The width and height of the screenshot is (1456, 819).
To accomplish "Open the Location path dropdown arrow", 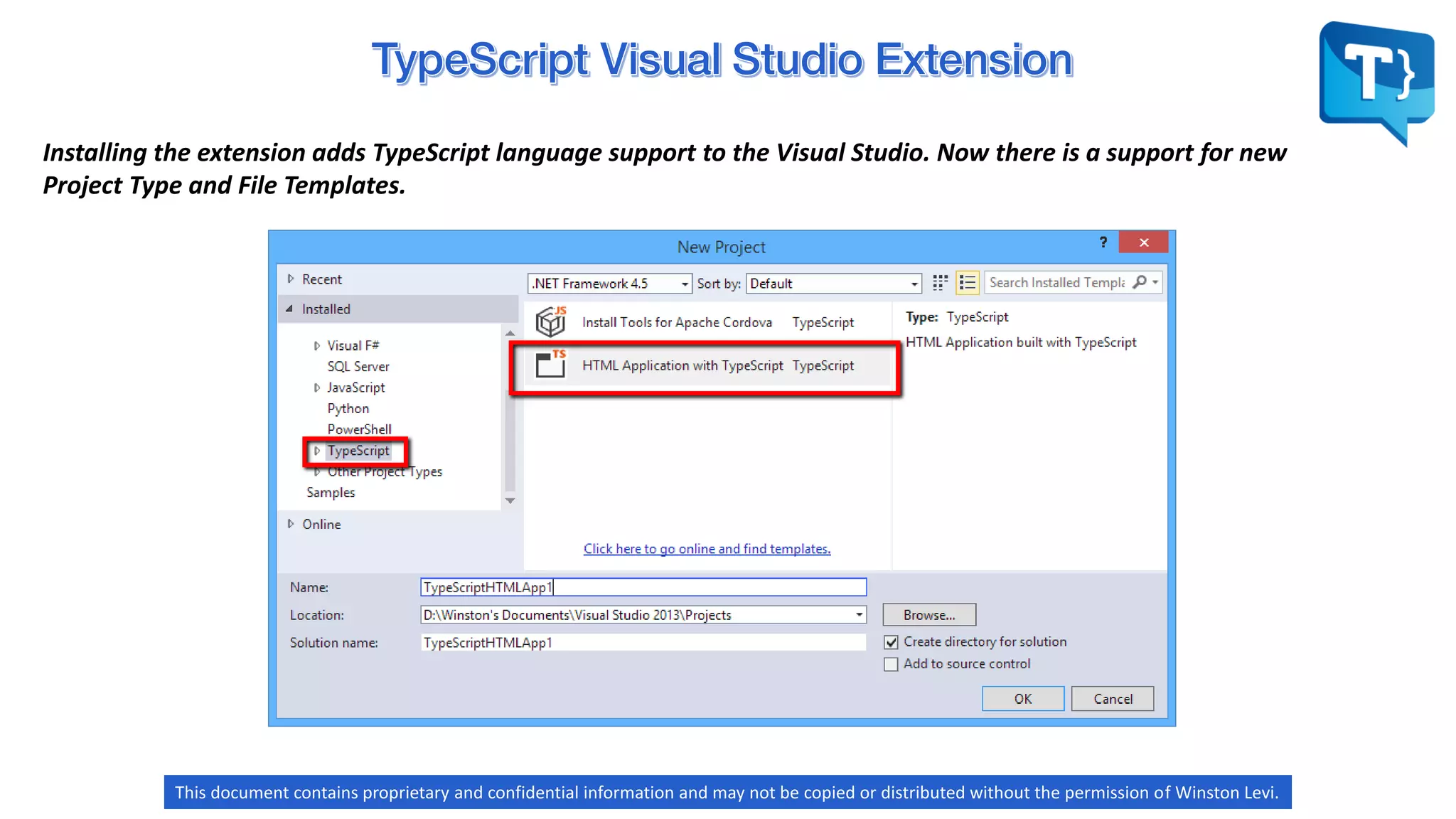I will coord(859,615).
